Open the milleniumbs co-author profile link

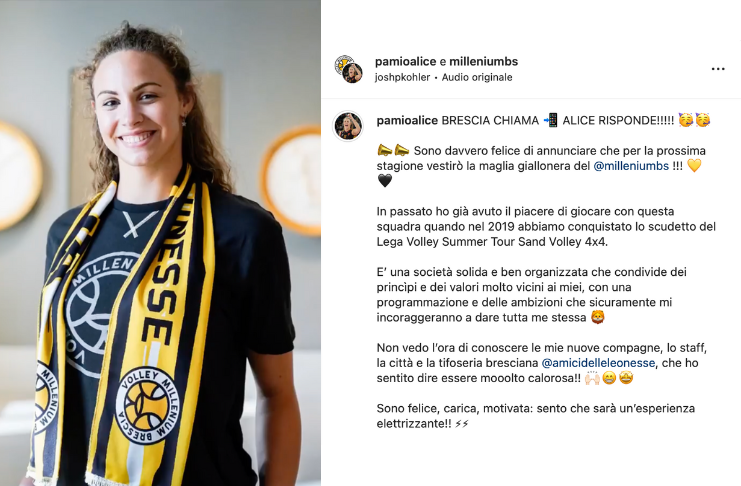tap(483, 61)
